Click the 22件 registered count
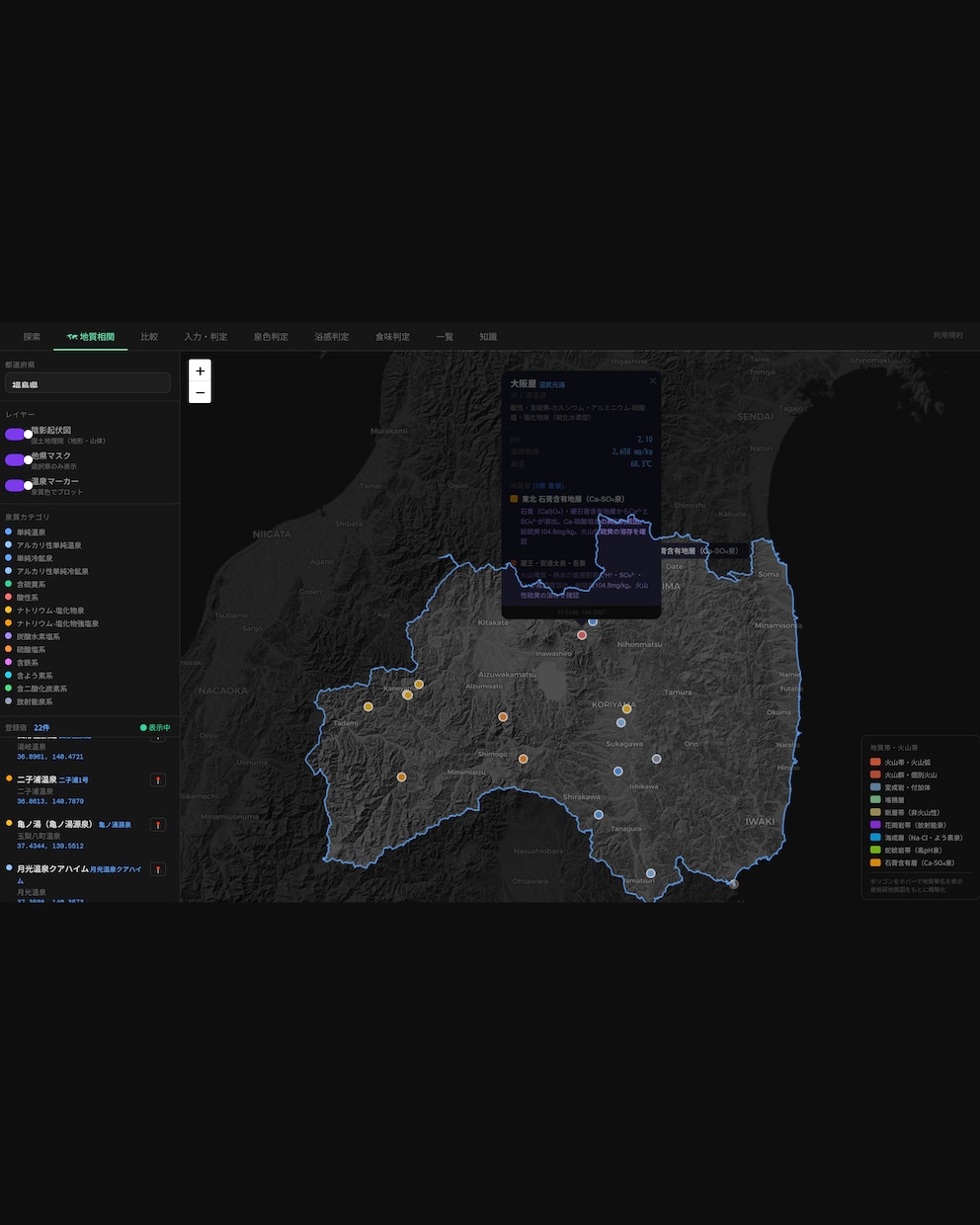The width and height of the screenshot is (980, 1225). point(41,728)
